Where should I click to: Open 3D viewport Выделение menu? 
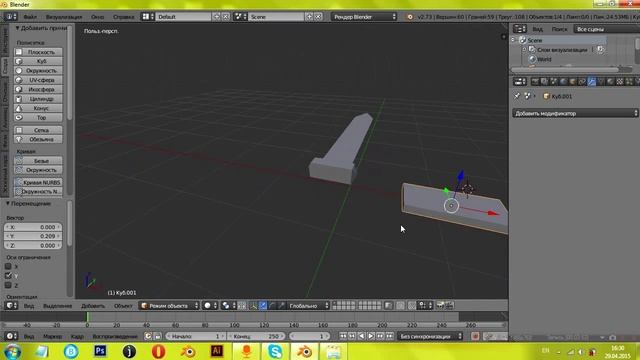point(57,306)
